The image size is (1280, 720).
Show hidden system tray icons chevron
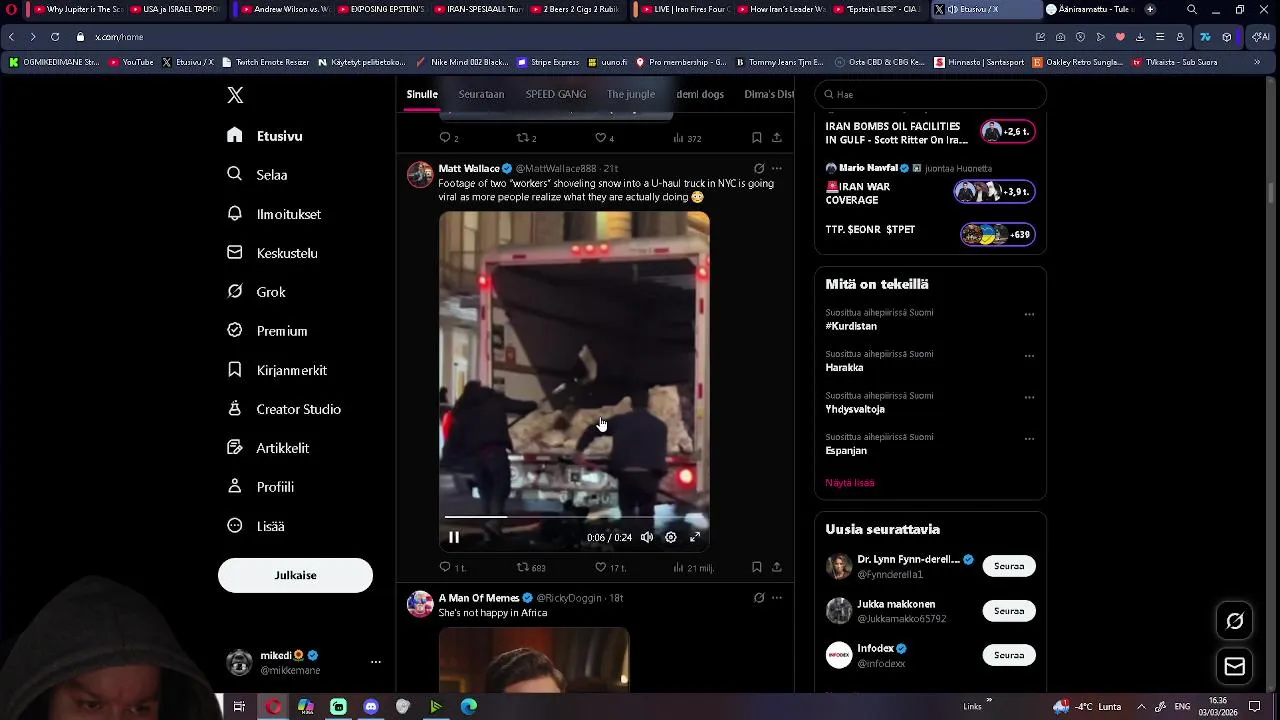tap(1141, 707)
